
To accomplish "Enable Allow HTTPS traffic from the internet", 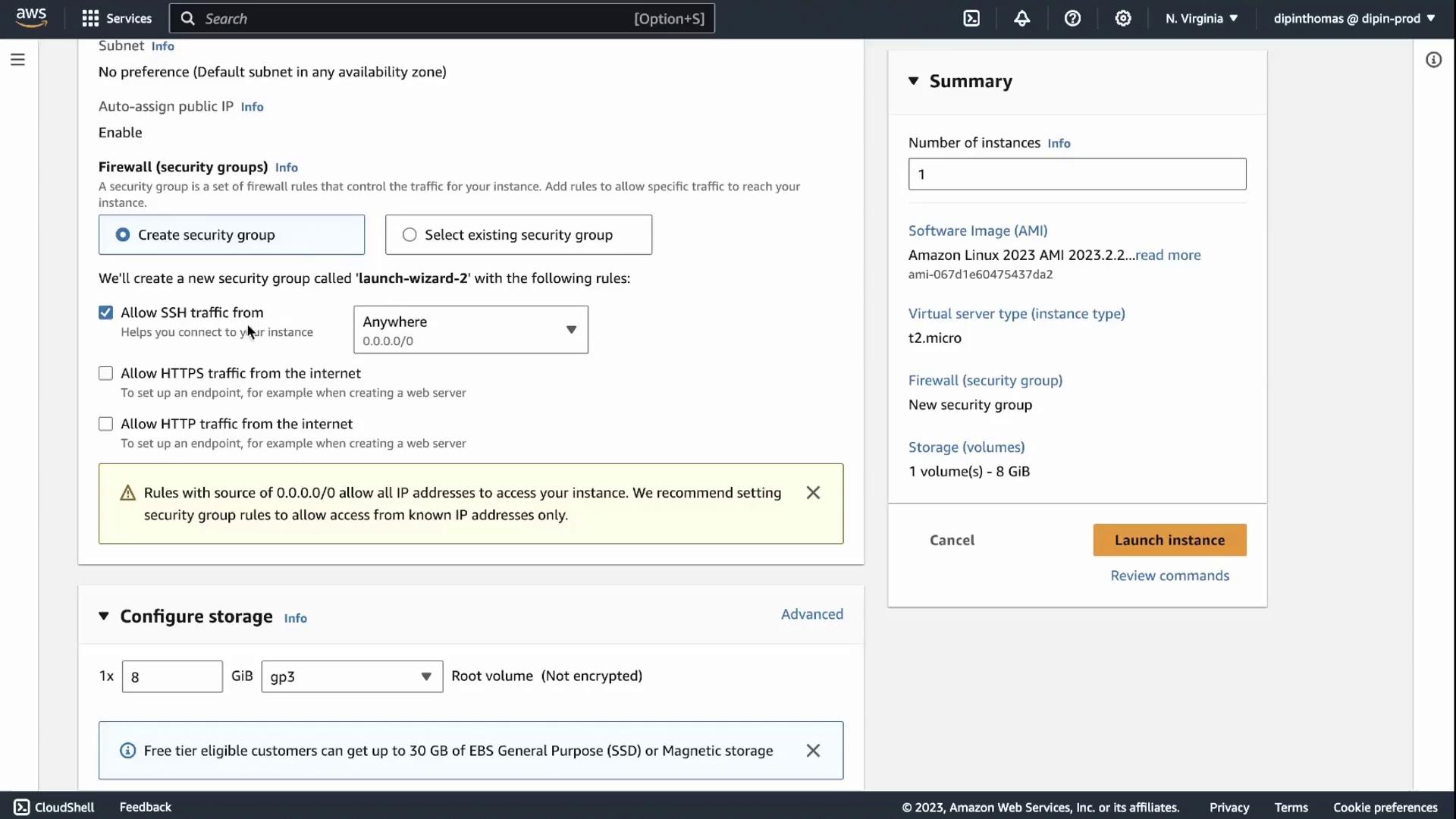I will (x=105, y=373).
